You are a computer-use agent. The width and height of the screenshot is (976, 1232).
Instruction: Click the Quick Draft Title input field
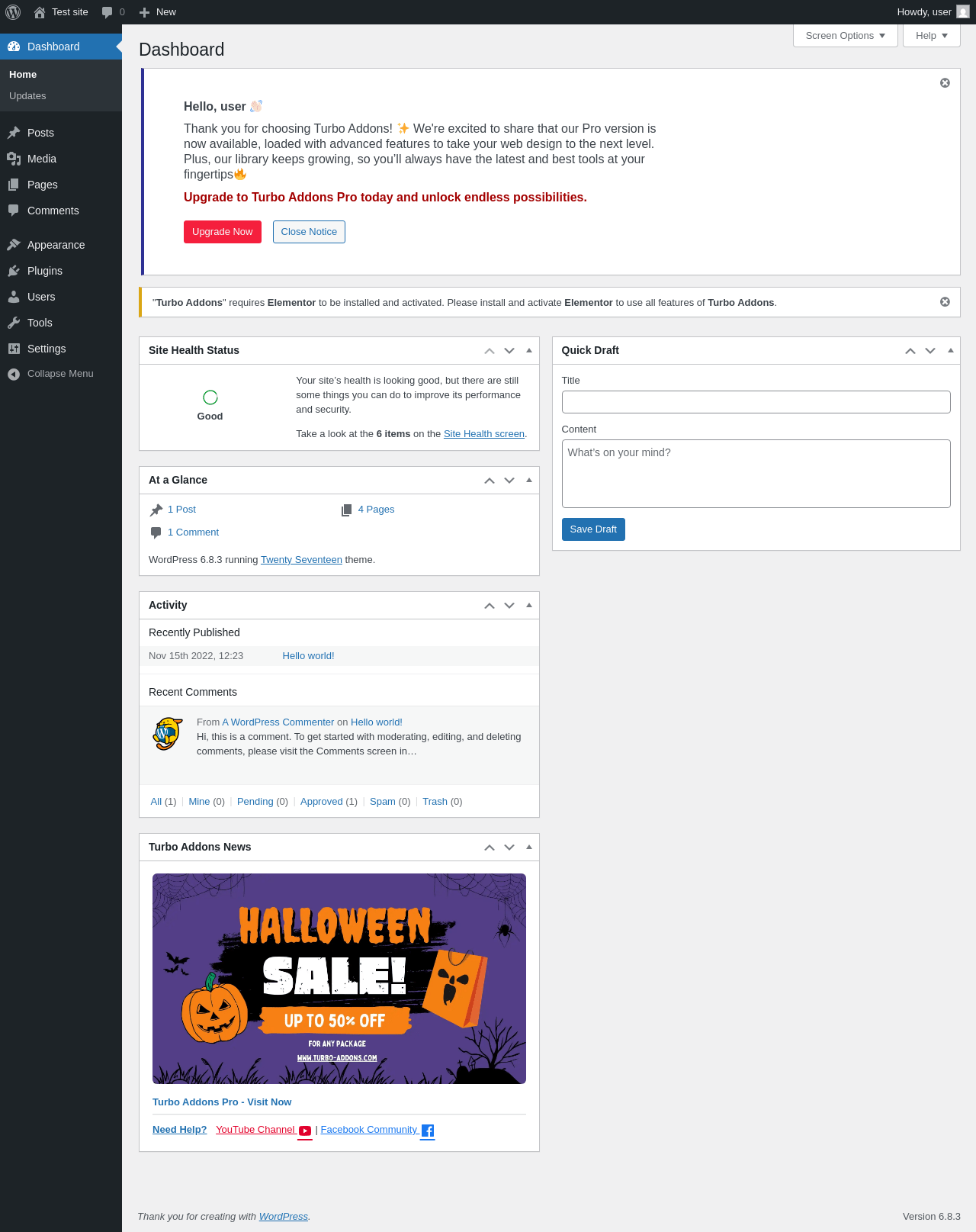[756, 402]
